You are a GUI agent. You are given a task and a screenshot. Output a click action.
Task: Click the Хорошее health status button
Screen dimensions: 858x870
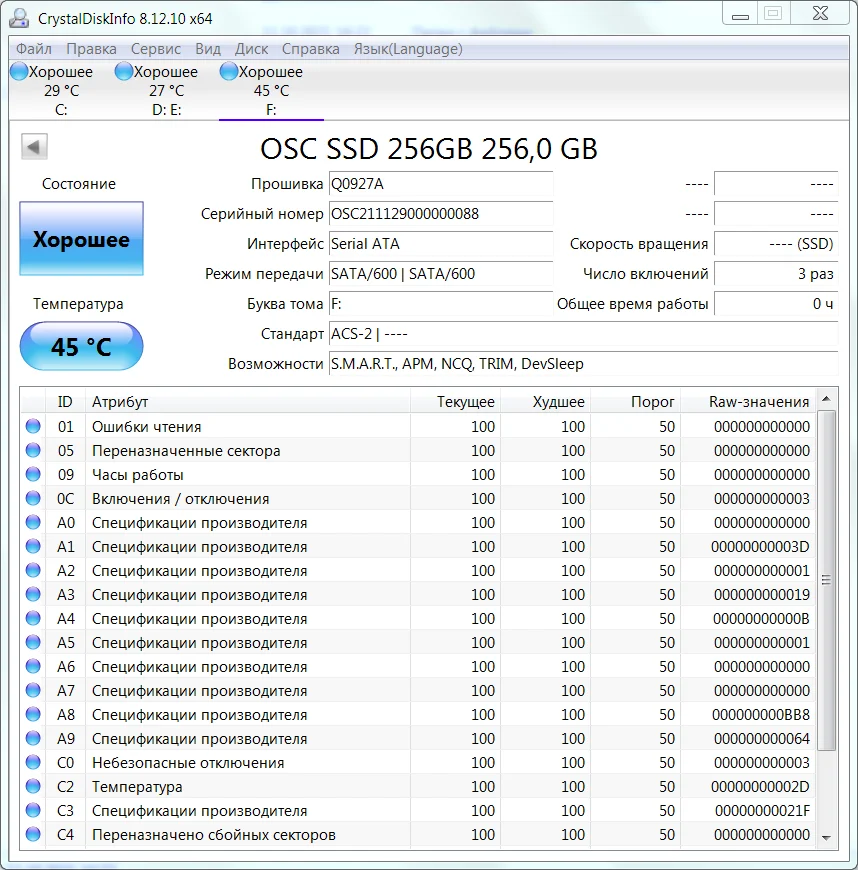(x=81, y=239)
